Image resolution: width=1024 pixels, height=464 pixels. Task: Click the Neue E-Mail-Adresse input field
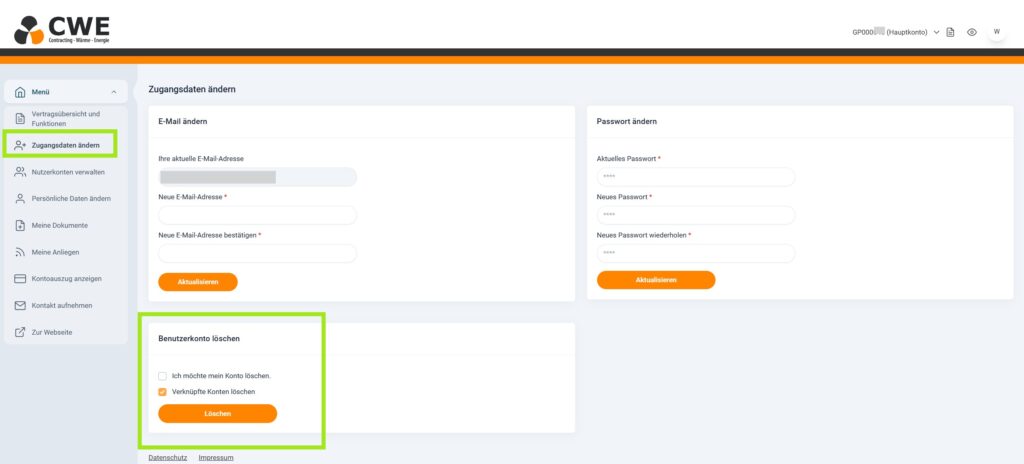257,215
